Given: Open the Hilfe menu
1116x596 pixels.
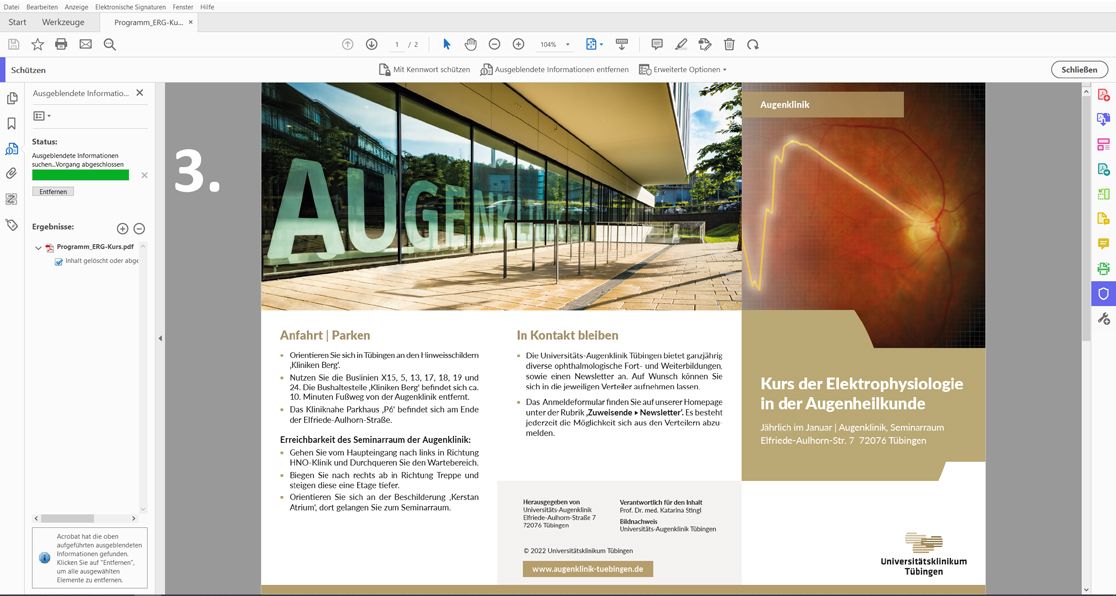Looking at the screenshot, I should 207,6.
